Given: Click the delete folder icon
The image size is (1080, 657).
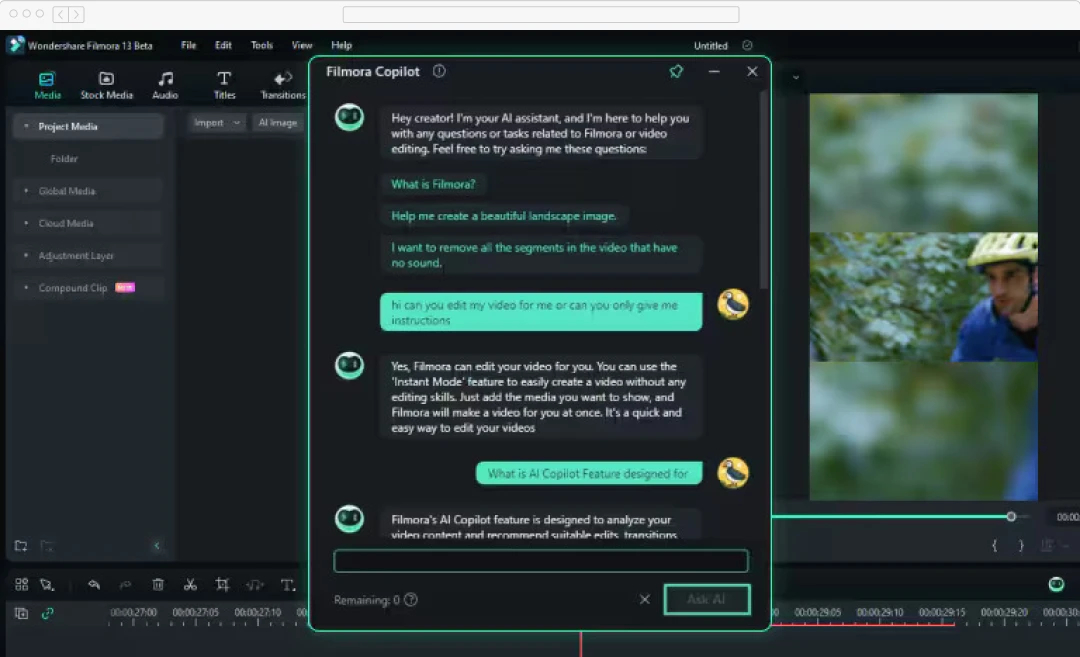Looking at the screenshot, I should click(x=47, y=546).
